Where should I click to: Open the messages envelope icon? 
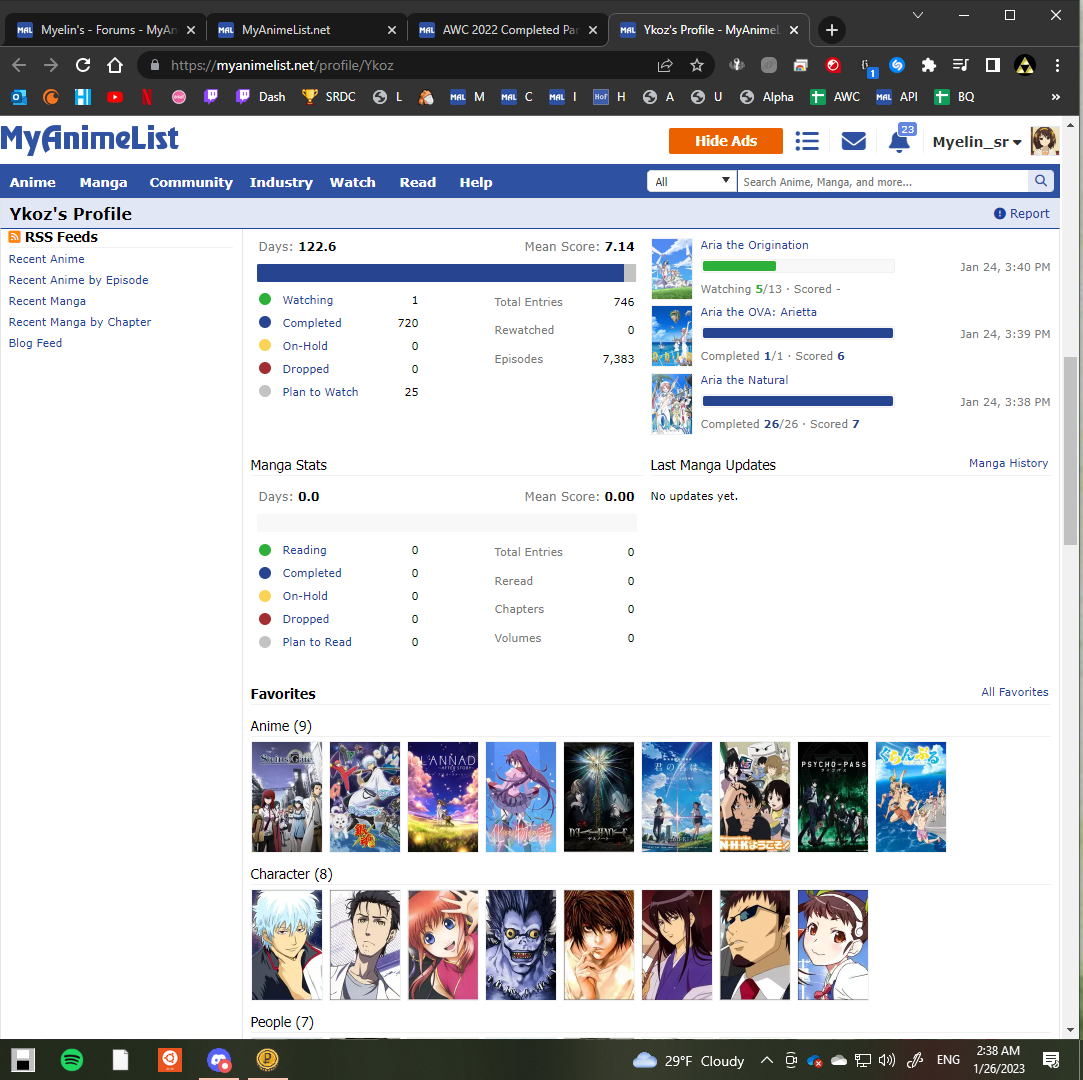[x=853, y=142]
